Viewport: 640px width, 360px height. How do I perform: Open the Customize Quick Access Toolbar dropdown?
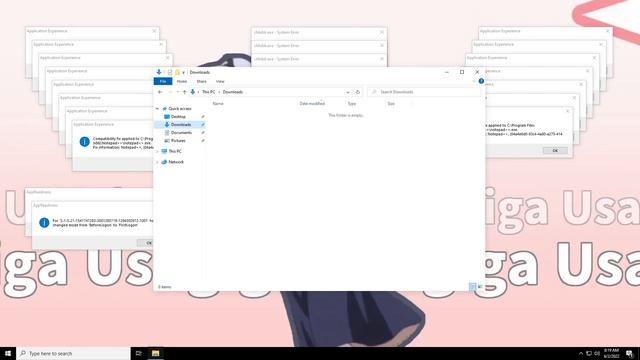click(183, 73)
